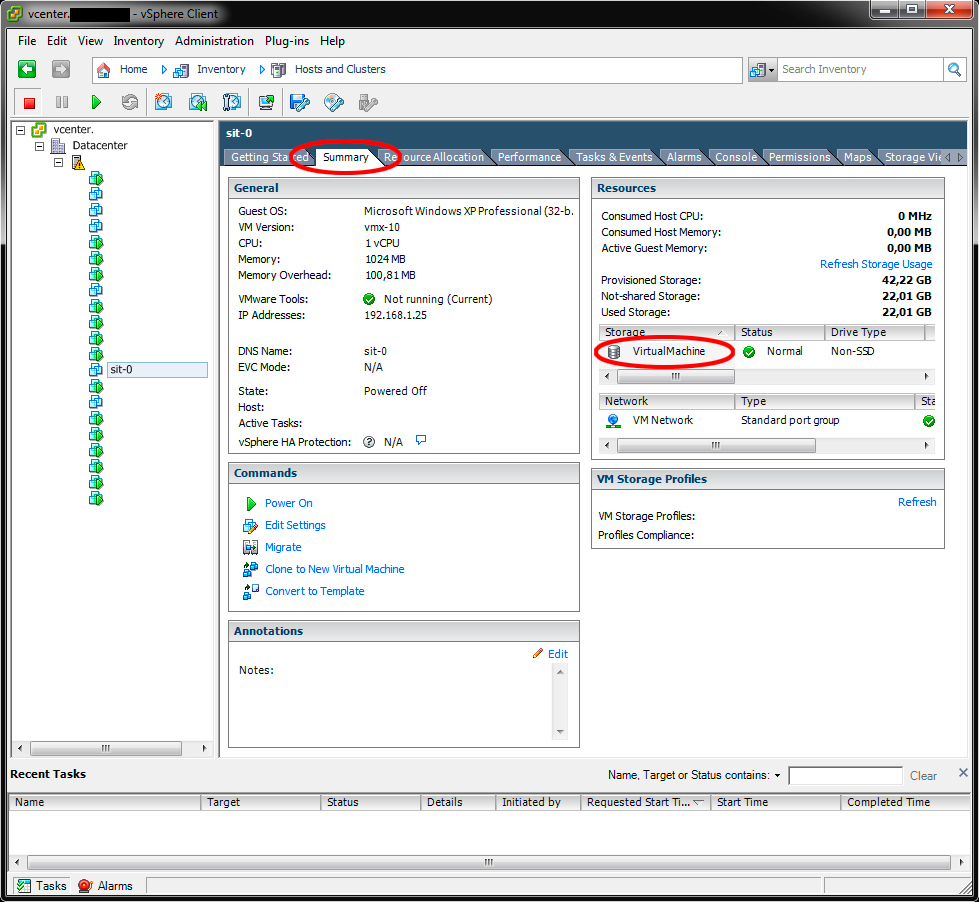Click the warning host icon under Datacenter
The image size is (979, 902).
78,163
